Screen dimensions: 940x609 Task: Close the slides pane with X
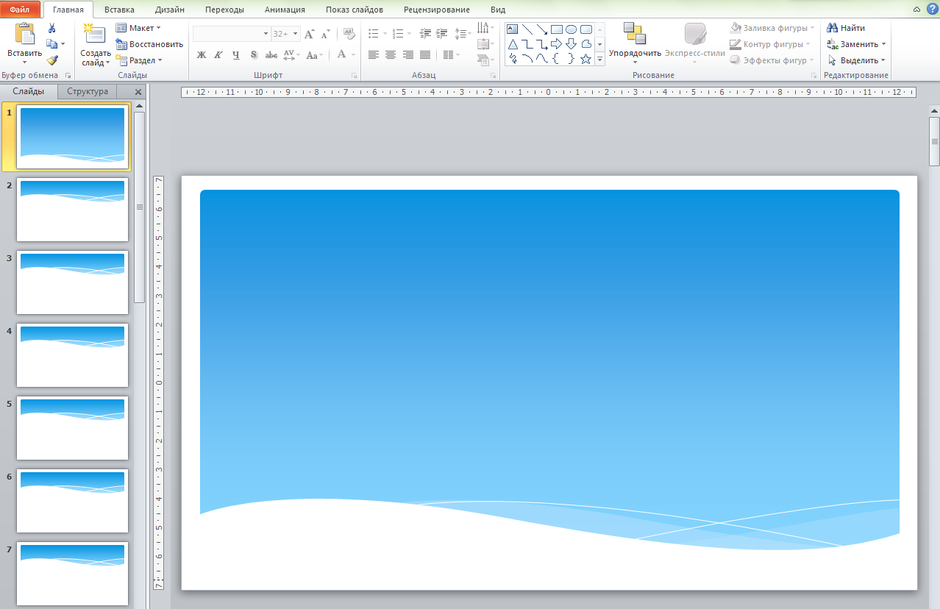coord(138,92)
